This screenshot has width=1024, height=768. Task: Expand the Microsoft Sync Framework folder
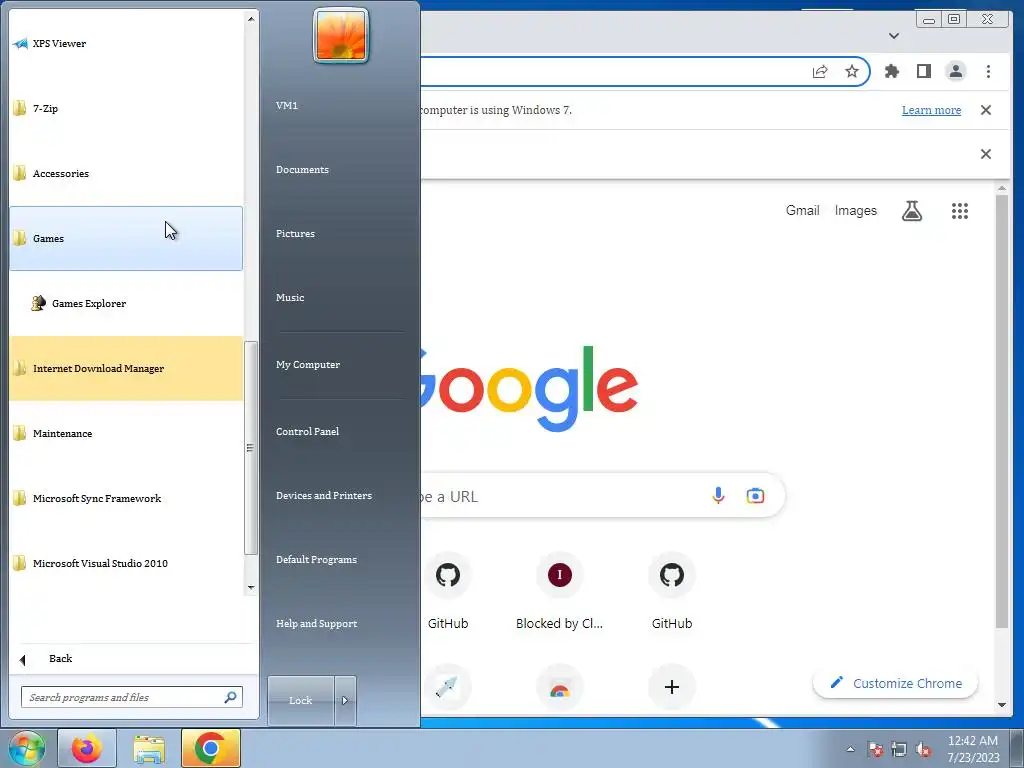pos(125,498)
